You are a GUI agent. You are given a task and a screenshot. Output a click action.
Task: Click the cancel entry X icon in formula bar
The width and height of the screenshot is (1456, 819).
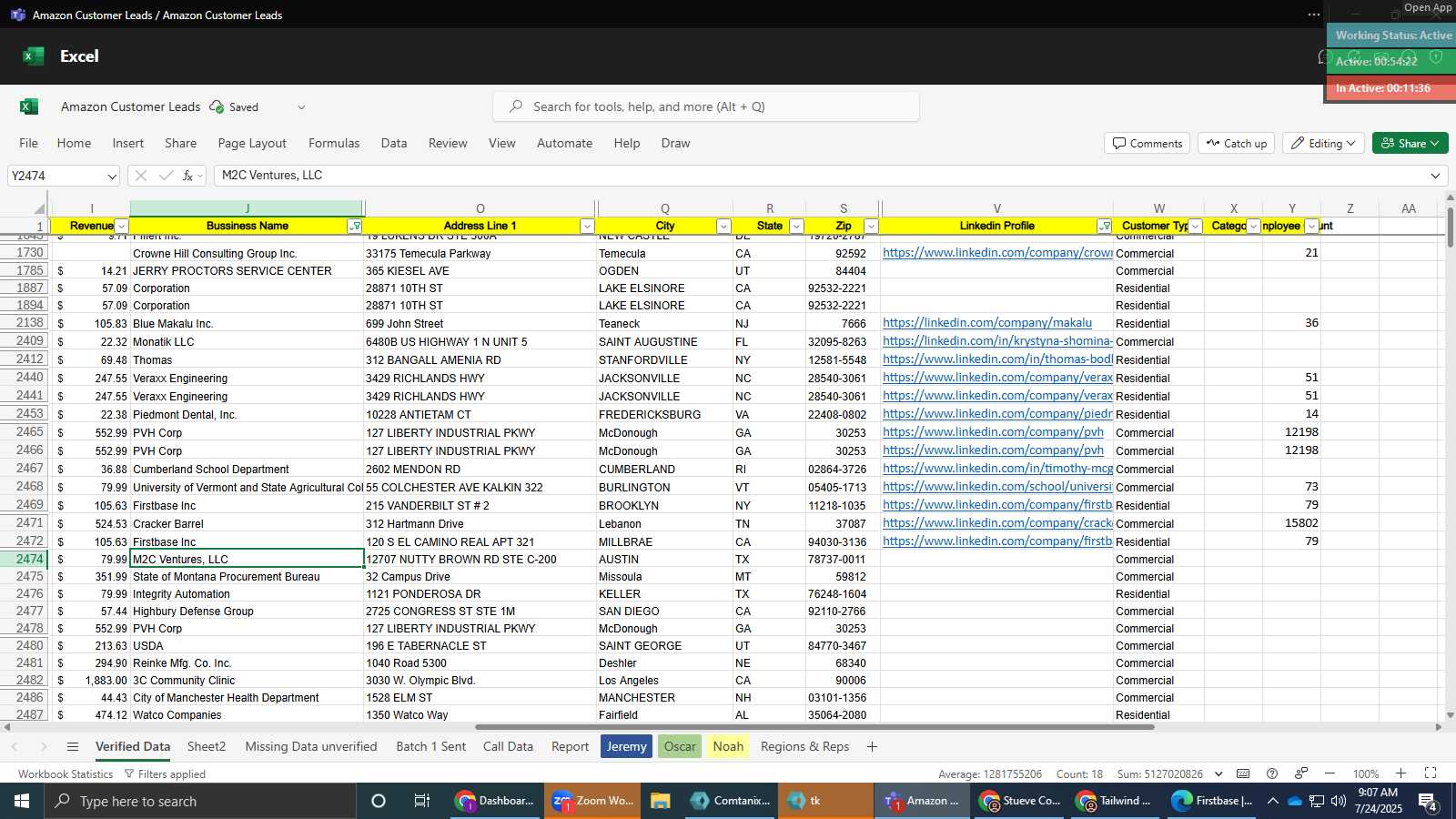click(x=140, y=176)
